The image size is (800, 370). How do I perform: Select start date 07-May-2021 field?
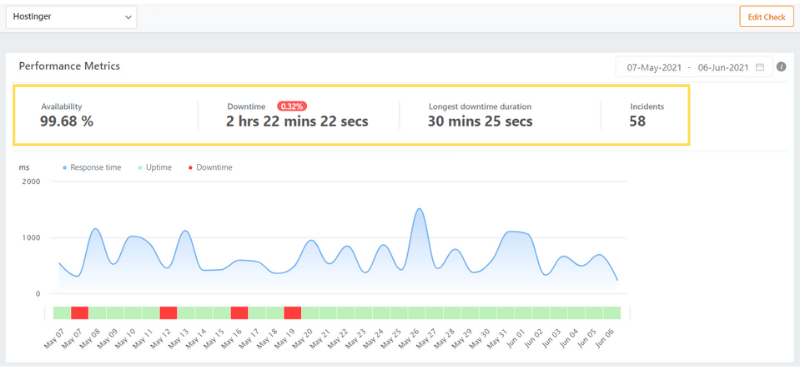(654, 67)
